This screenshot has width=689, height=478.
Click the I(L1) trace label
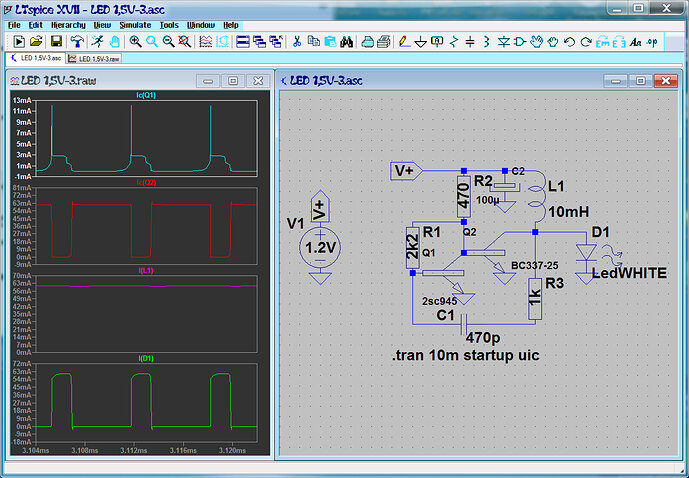[x=146, y=270]
